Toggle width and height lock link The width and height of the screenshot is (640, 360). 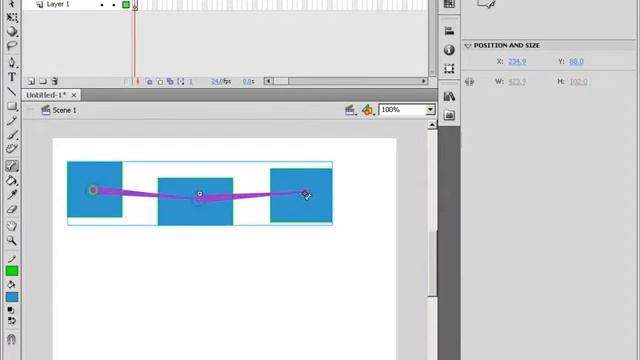[x=469, y=82]
